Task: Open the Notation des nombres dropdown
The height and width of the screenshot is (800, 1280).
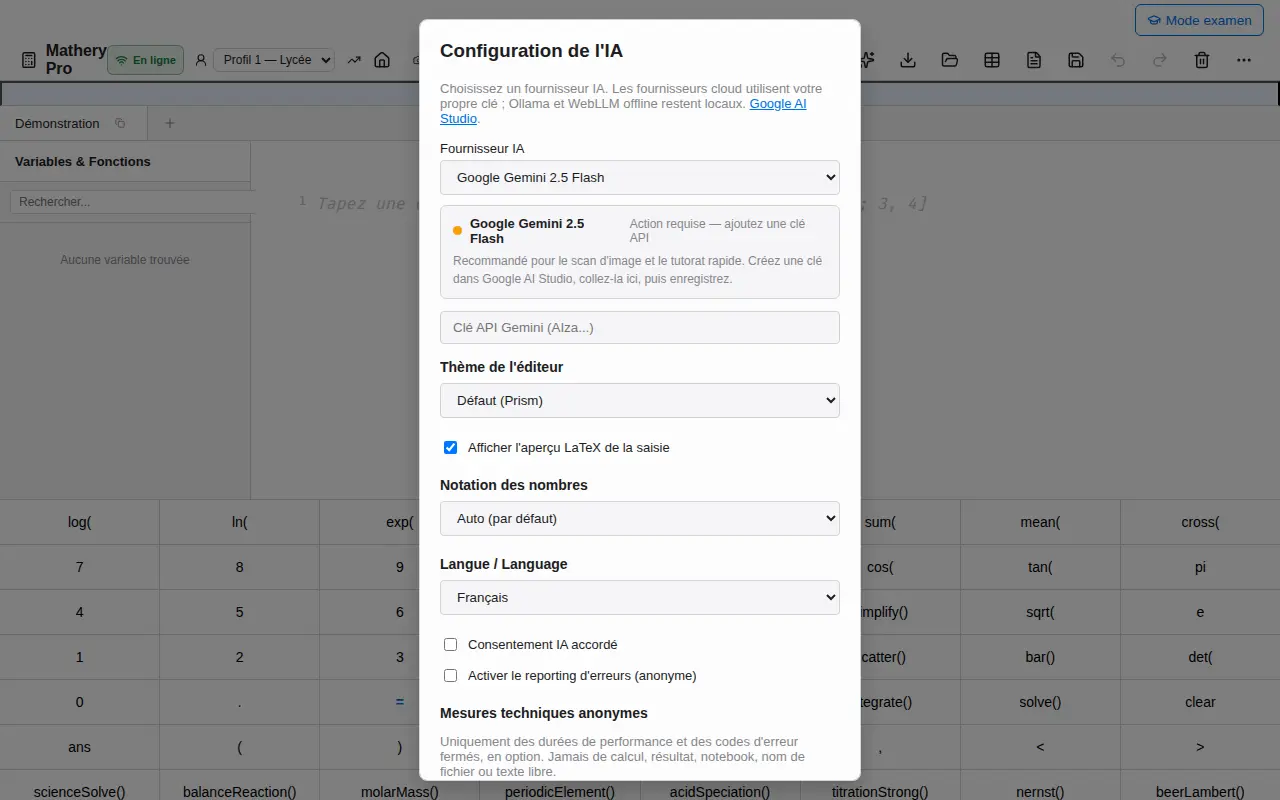Action: (x=640, y=518)
